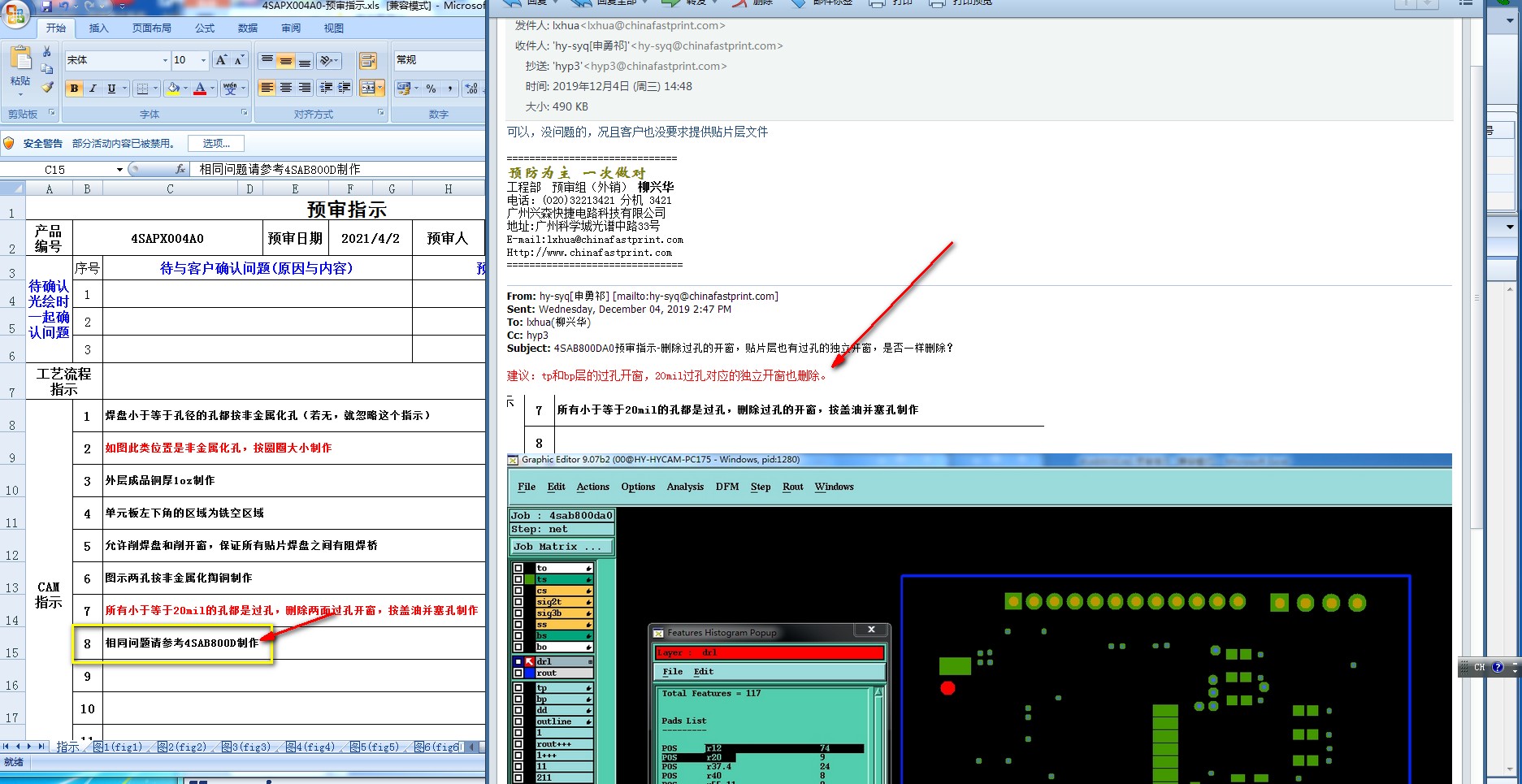Increase font size with large A icon
This screenshot has width=1522, height=784.
click(x=221, y=60)
